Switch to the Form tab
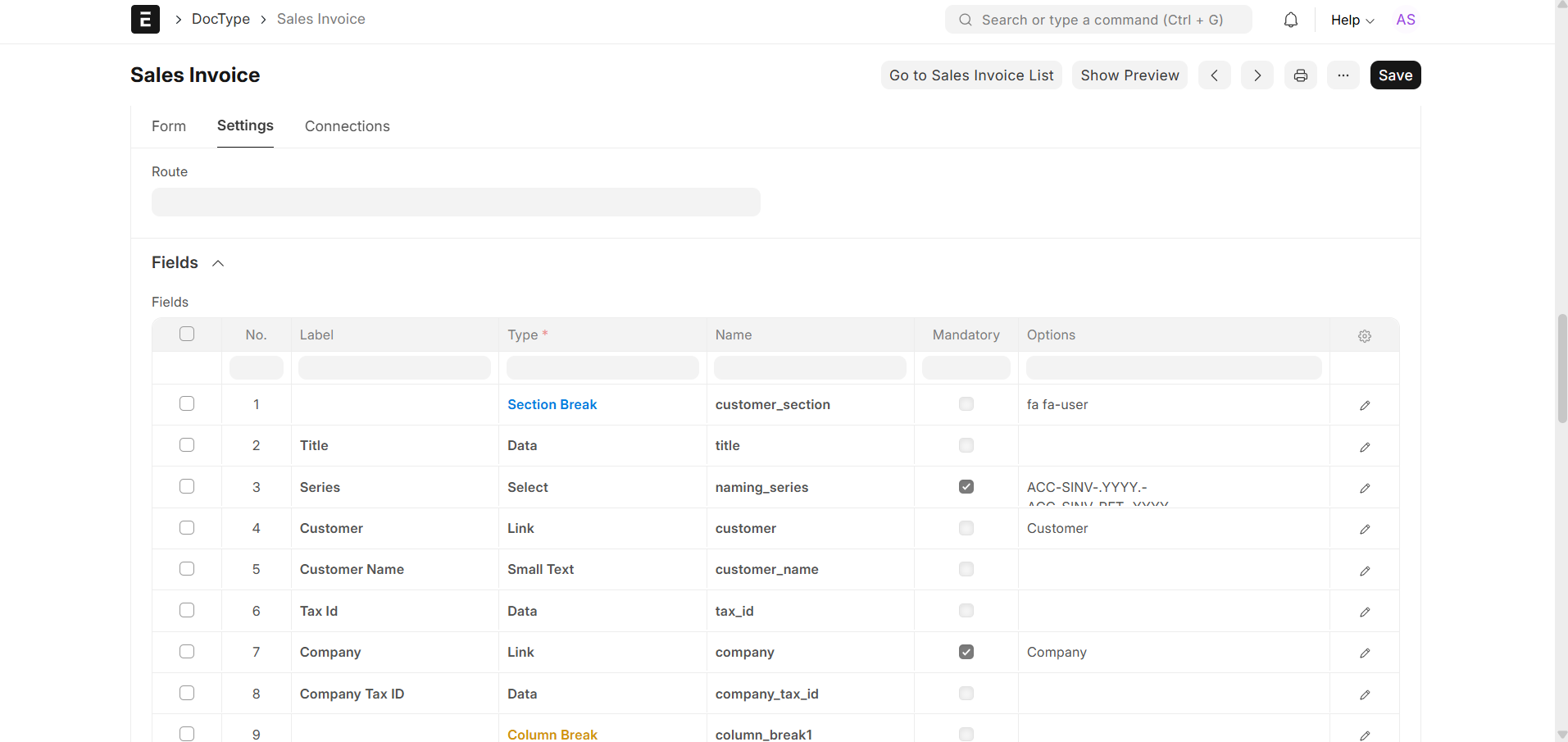 click(x=169, y=126)
